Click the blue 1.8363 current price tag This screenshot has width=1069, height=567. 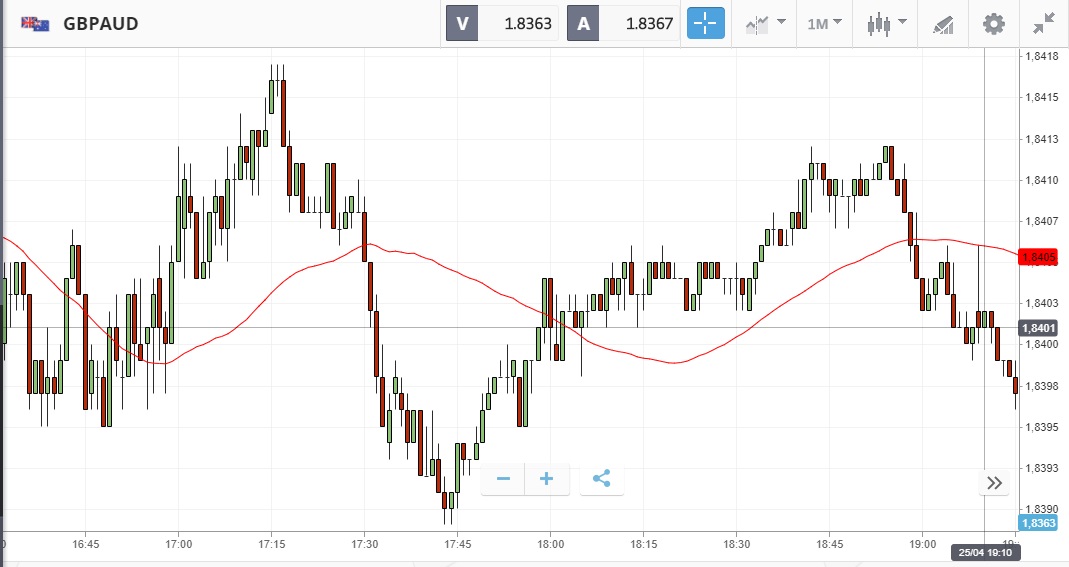pos(1038,523)
